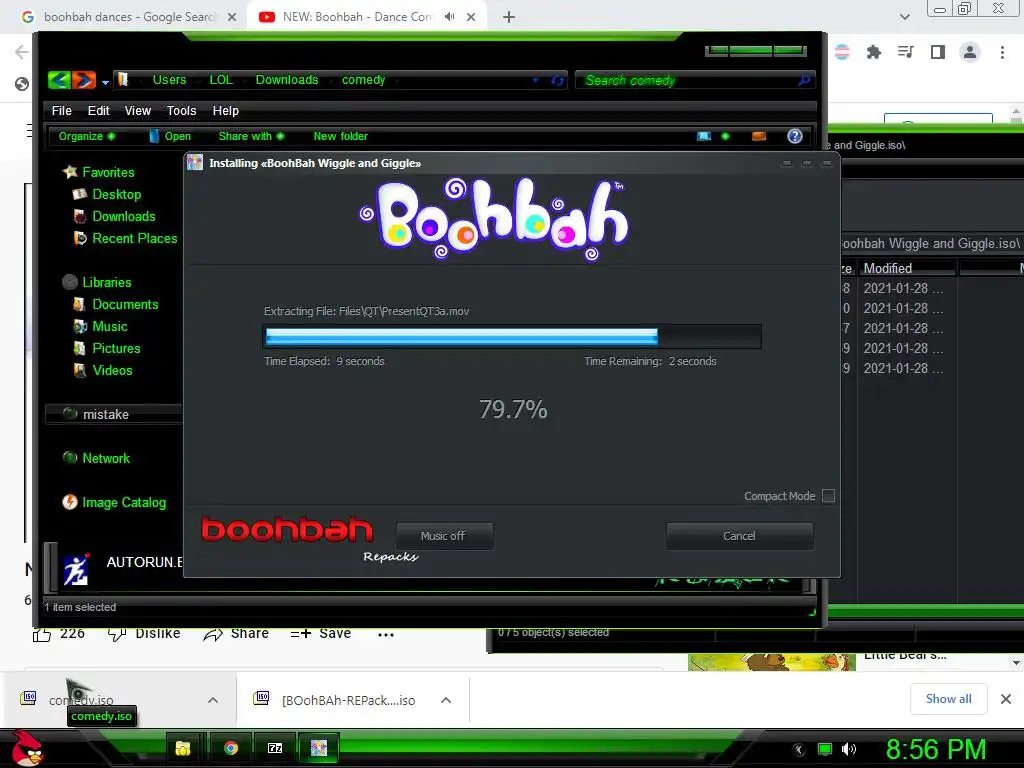Enable the Compact Mode checkbox
Viewport: 1024px width, 768px height.
(828, 496)
